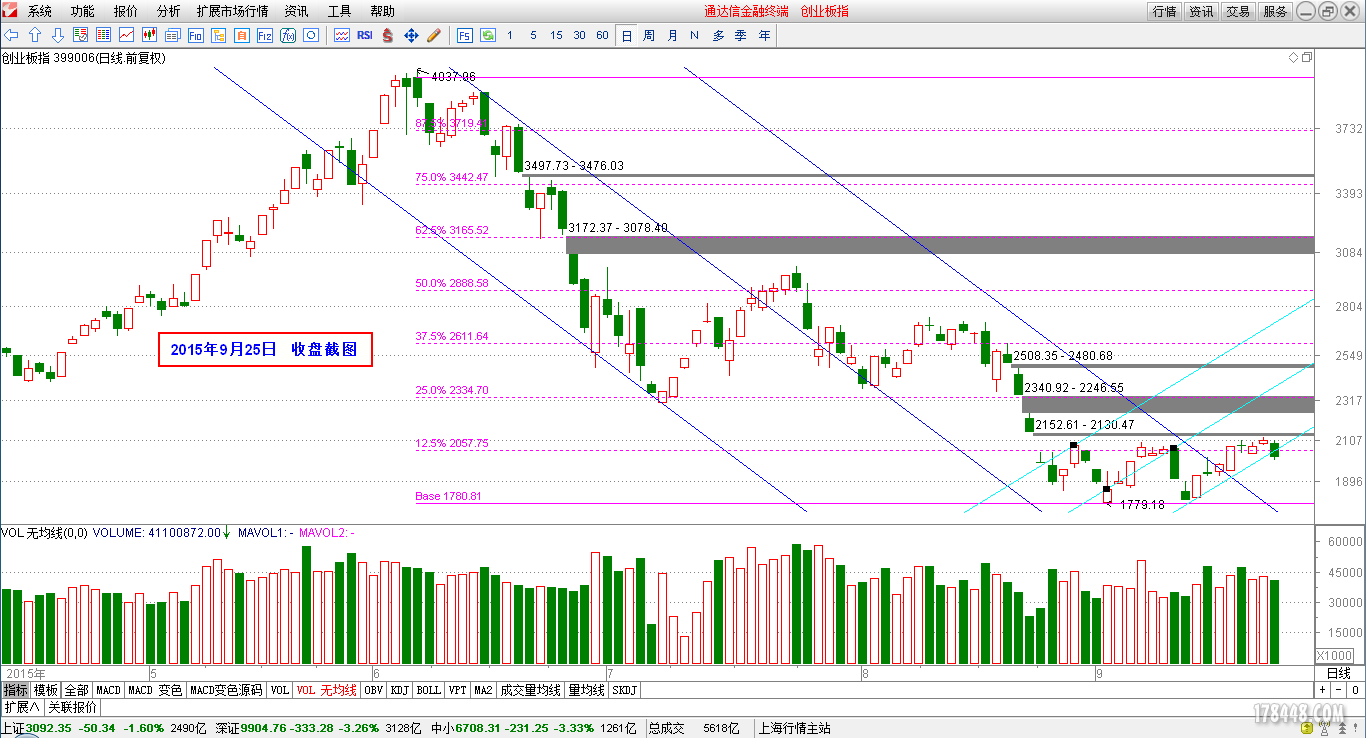Select the monthly 月 period
Viewport: 1366px width, 738px height.
[672, 35]
